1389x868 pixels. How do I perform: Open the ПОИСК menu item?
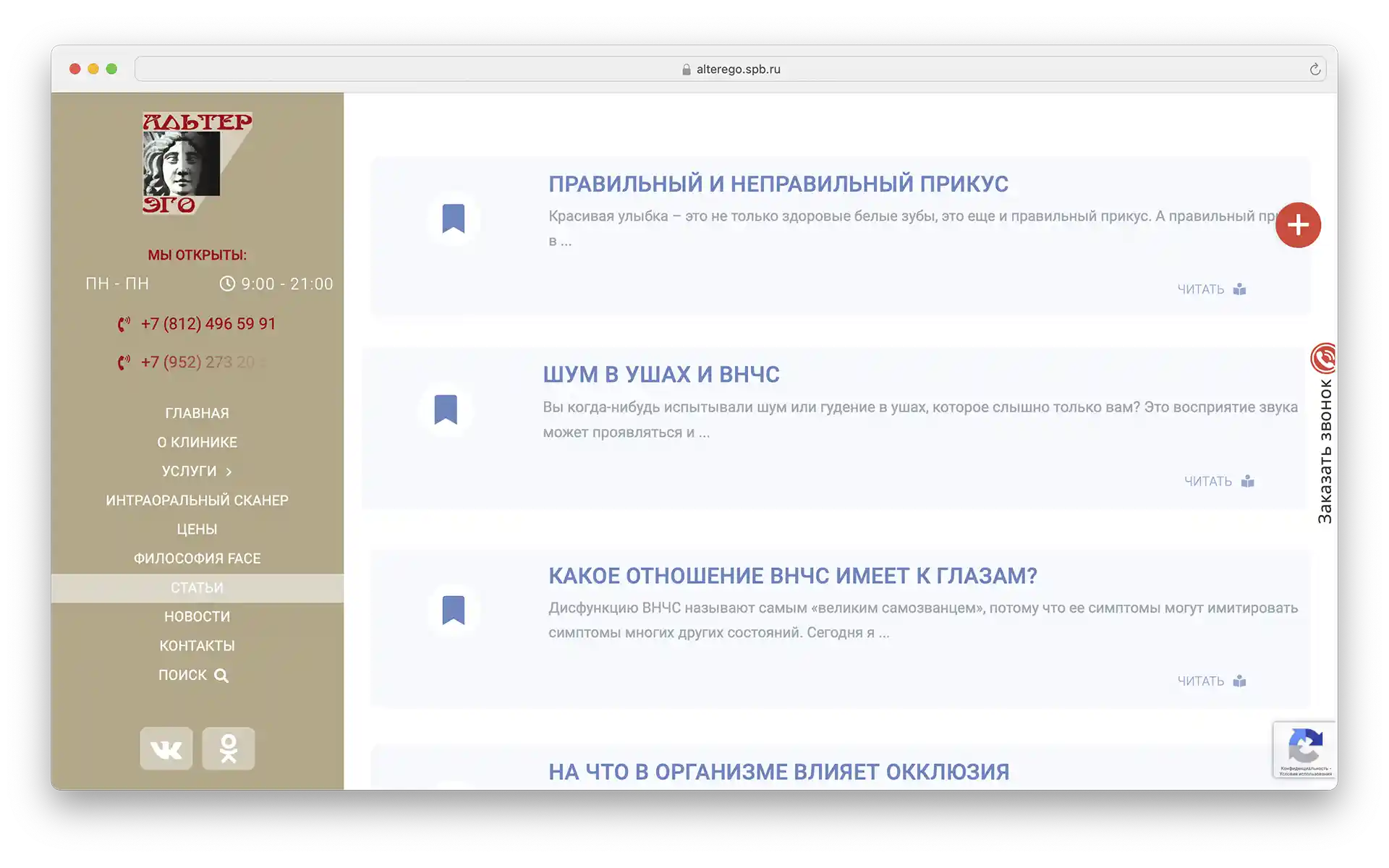click(182, 675)
